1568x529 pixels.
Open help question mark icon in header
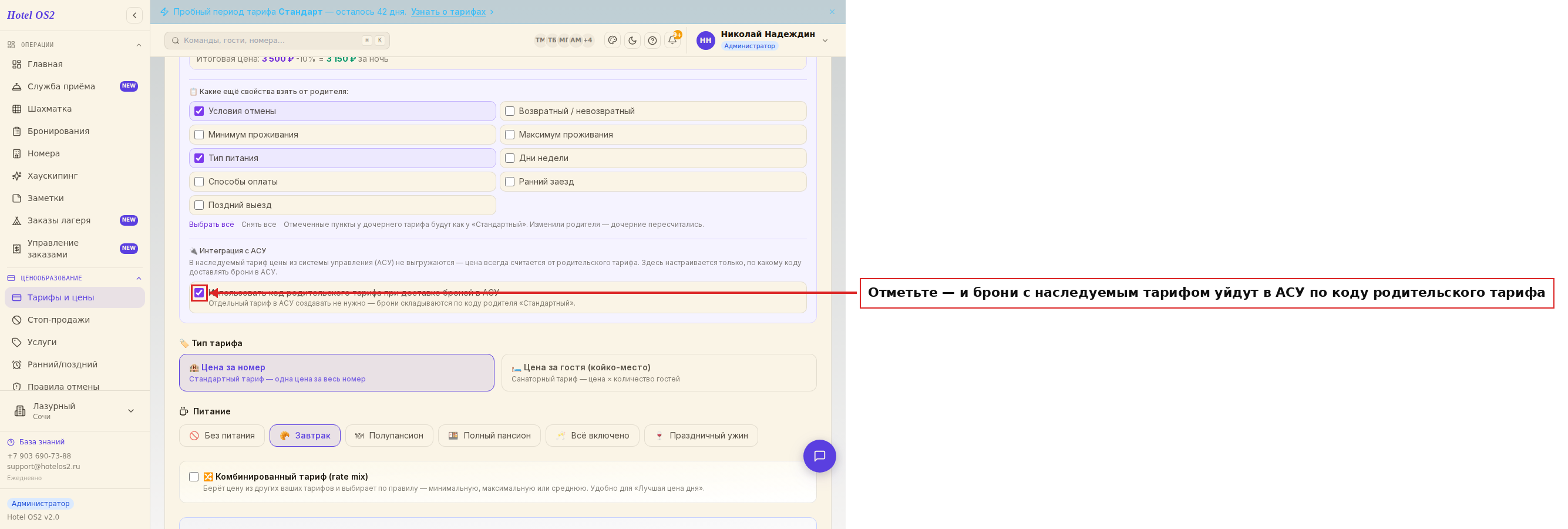(x=652, y=40)
